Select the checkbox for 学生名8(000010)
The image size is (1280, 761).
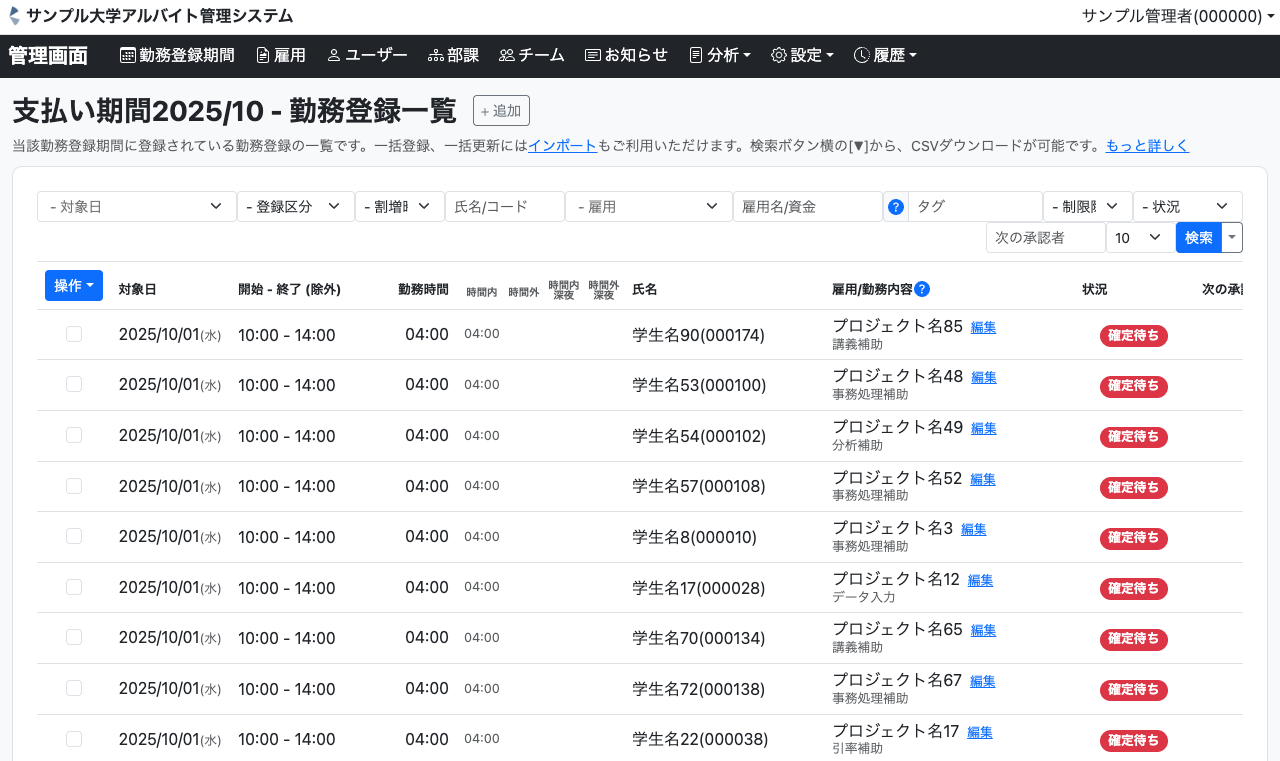click(x=74, y=536)
